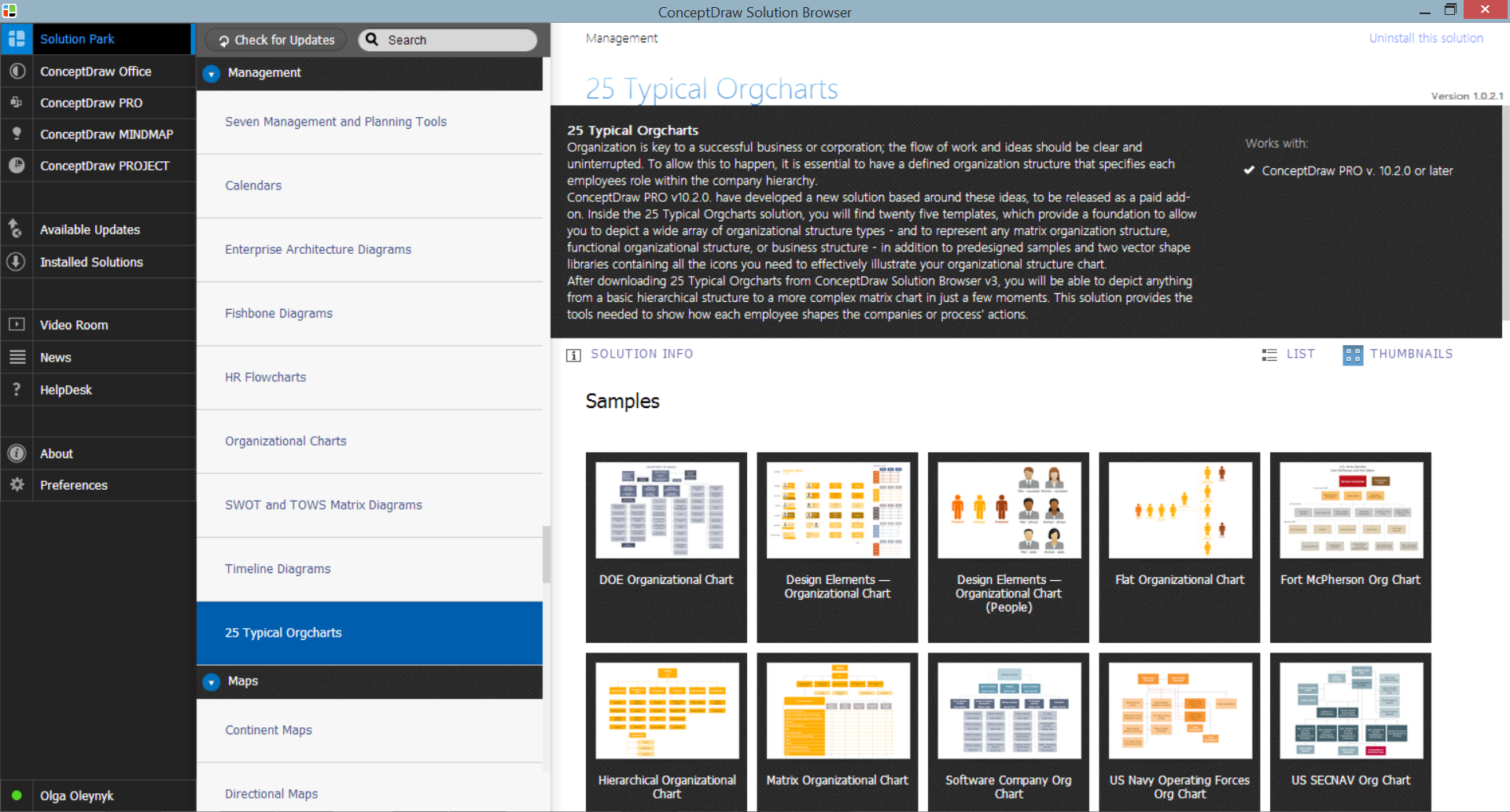The width and height of the screenshot is (1510, 812).
Task: Click Olga Oleynyk user name
Action: pos(77,795)
